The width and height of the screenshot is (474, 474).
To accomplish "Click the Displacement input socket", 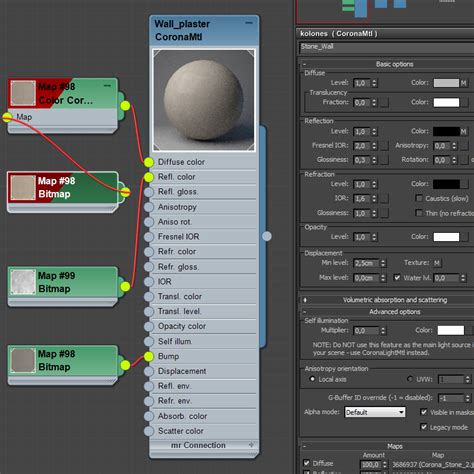I will coord(149,371).
